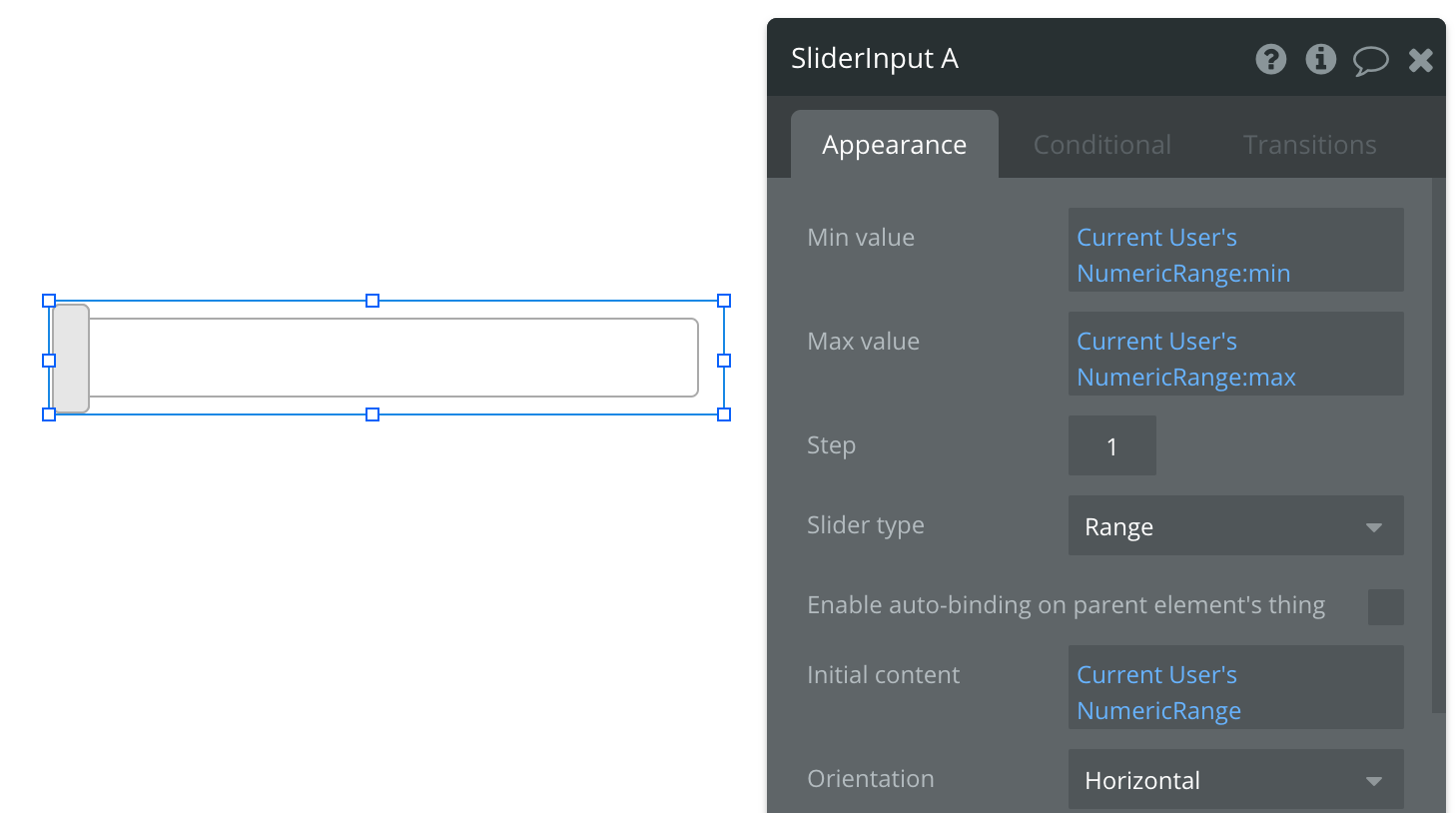
Task: Close the SliderInput A property panel
Action: 1420,61
